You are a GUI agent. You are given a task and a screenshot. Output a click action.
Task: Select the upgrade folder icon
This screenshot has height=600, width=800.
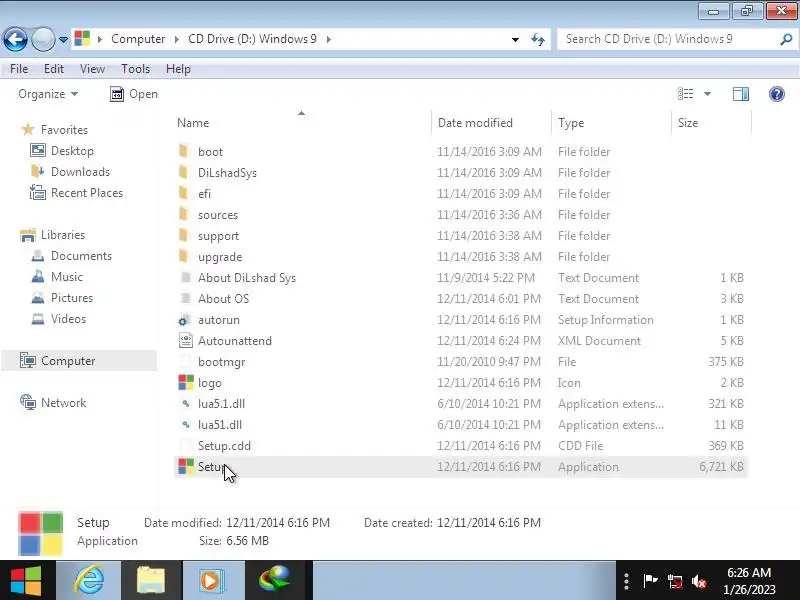point(184,256)
